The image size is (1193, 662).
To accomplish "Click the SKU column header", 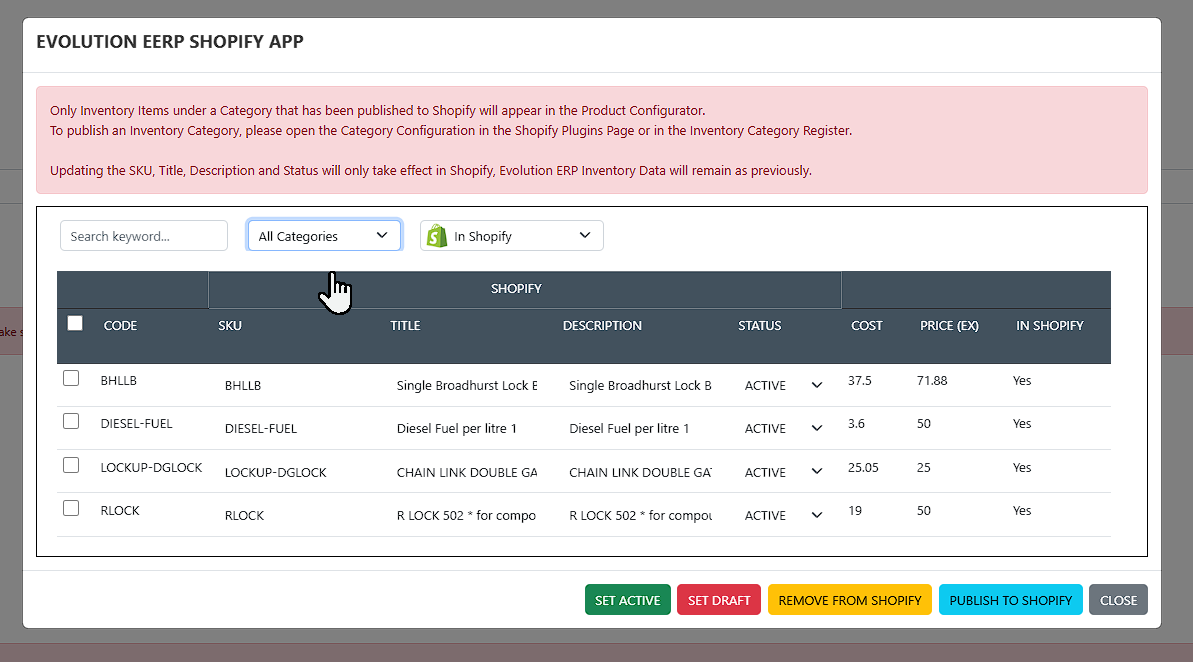I will [x=230, y=326].
